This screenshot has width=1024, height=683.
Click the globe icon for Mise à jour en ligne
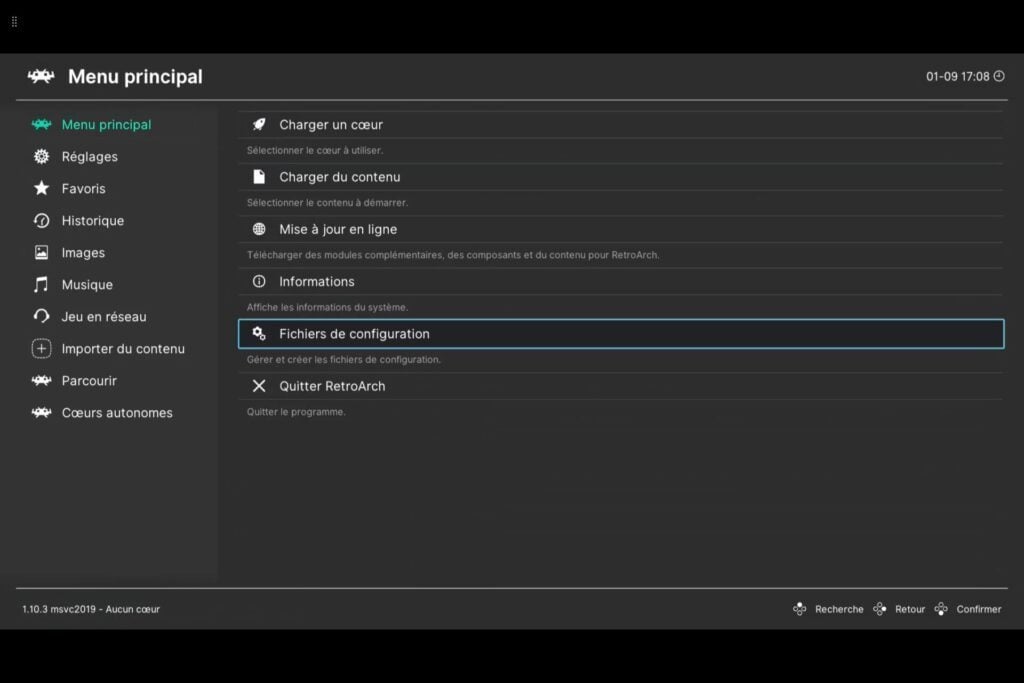[x=259, y=229]
